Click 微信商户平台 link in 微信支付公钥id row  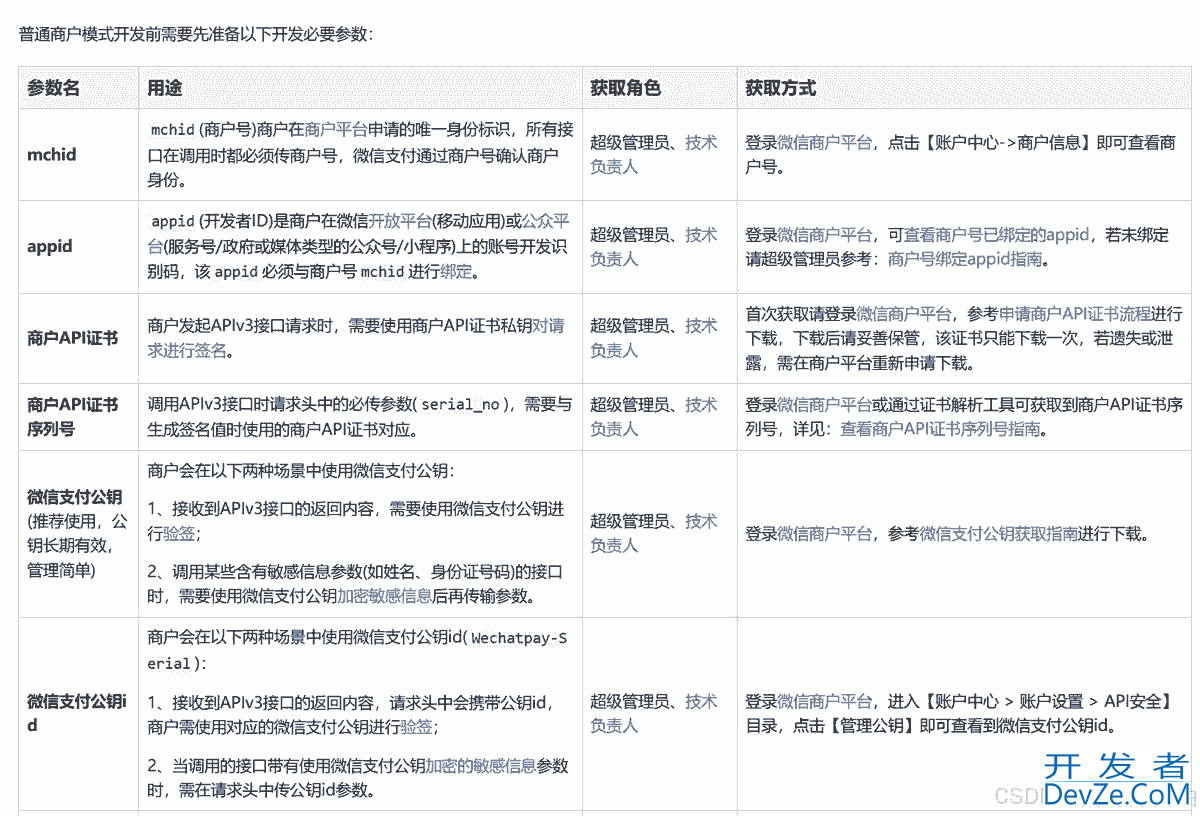824,702
